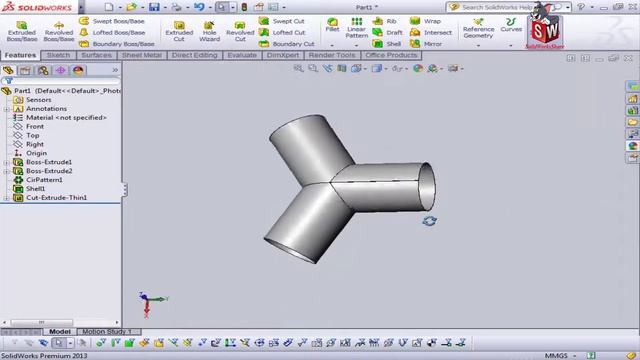Rebuild the model with traffic light icon
This screenshot has width=640, height=360.
(244, 7)
